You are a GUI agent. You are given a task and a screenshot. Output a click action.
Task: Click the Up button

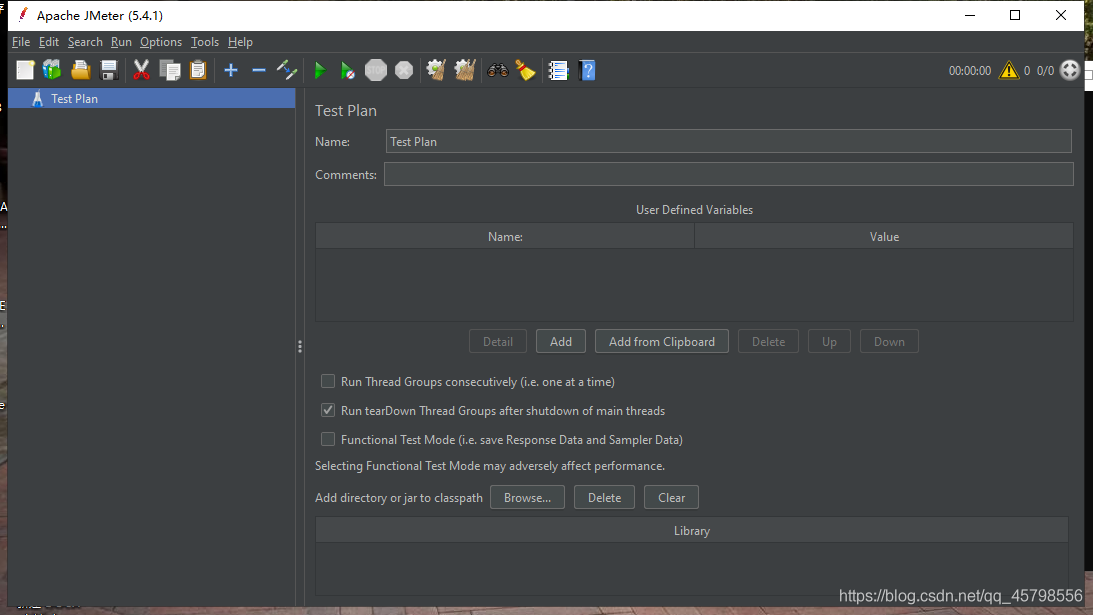829,342
